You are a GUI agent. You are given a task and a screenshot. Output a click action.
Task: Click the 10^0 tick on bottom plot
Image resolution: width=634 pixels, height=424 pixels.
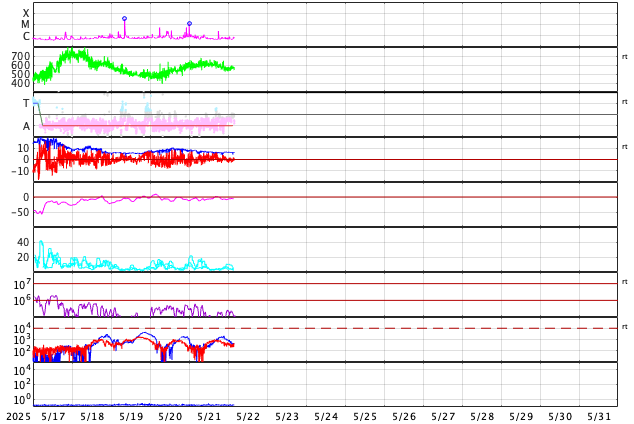(x=22, y=399)
